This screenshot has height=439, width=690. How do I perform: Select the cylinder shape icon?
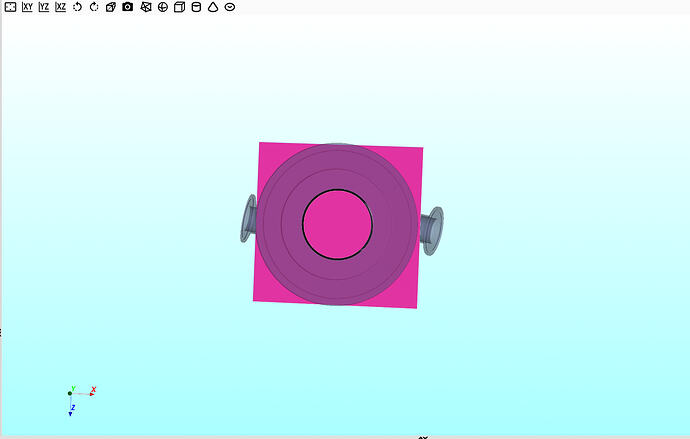196,7
